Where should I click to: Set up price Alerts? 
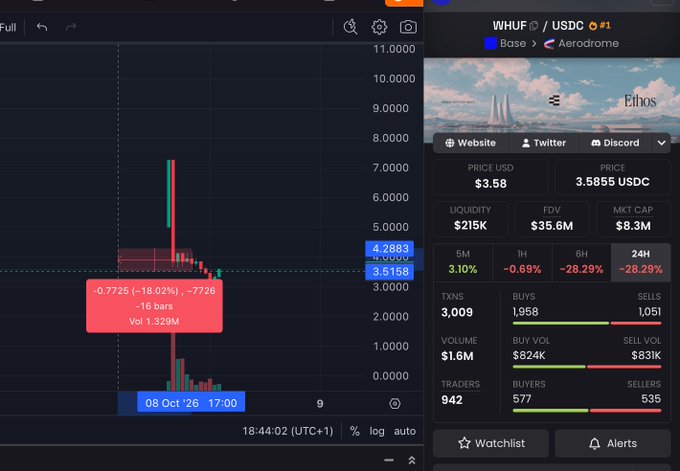click(x=613, y=443)
